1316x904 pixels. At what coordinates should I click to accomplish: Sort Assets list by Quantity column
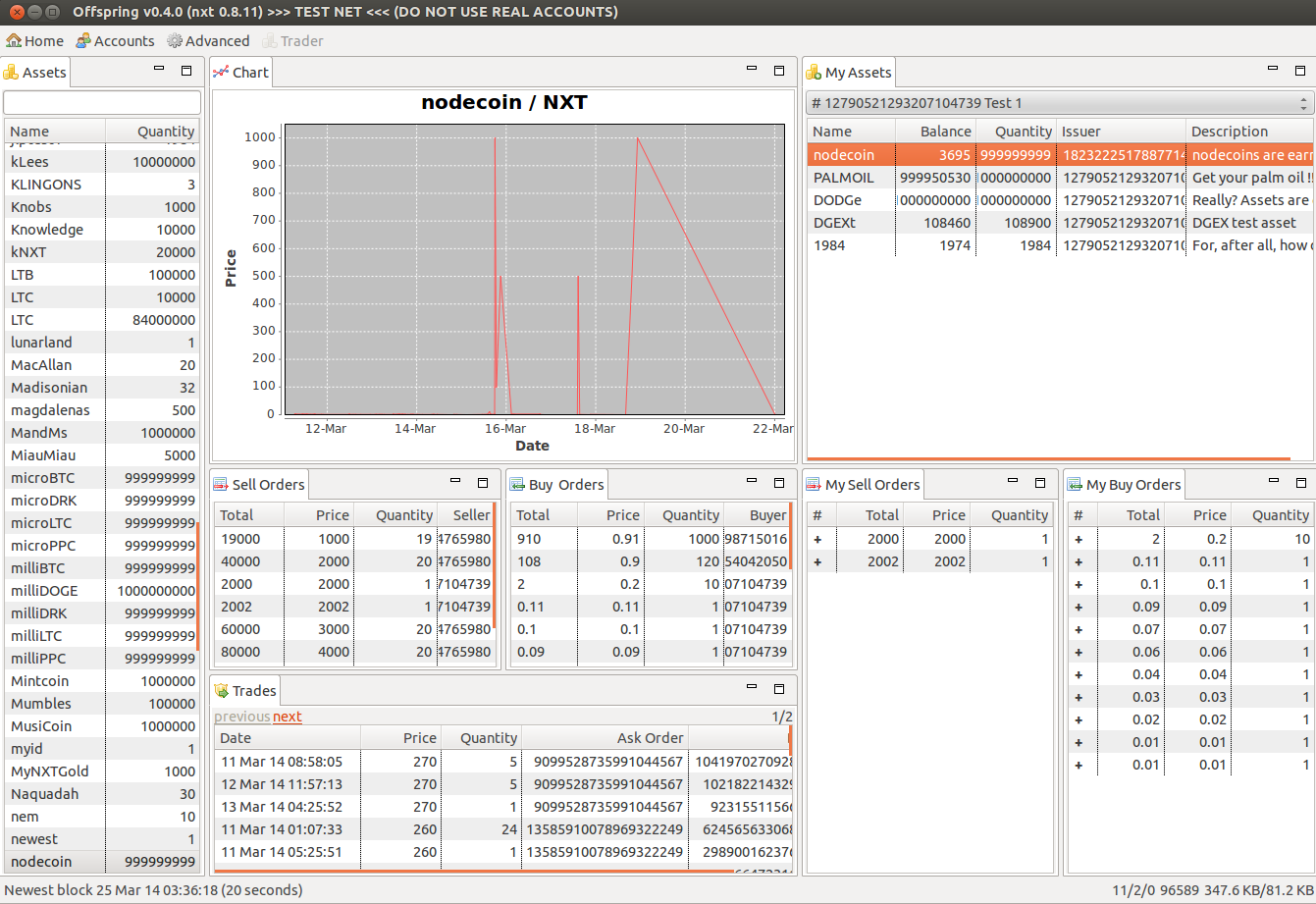[x=152, y=132]
